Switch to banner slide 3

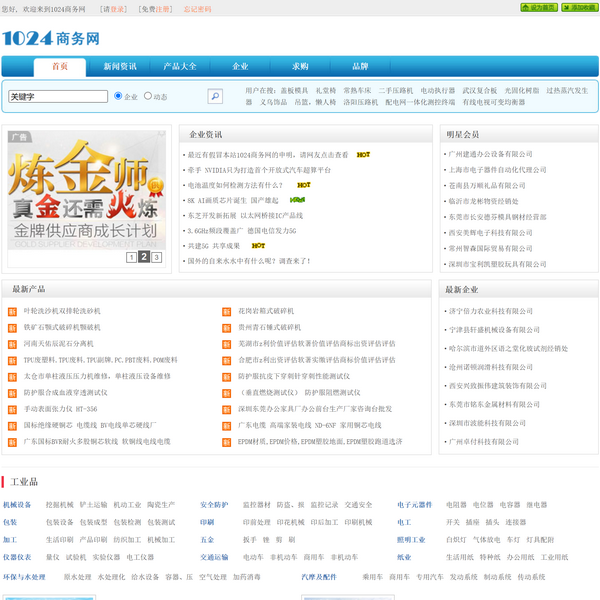(156, 257)
